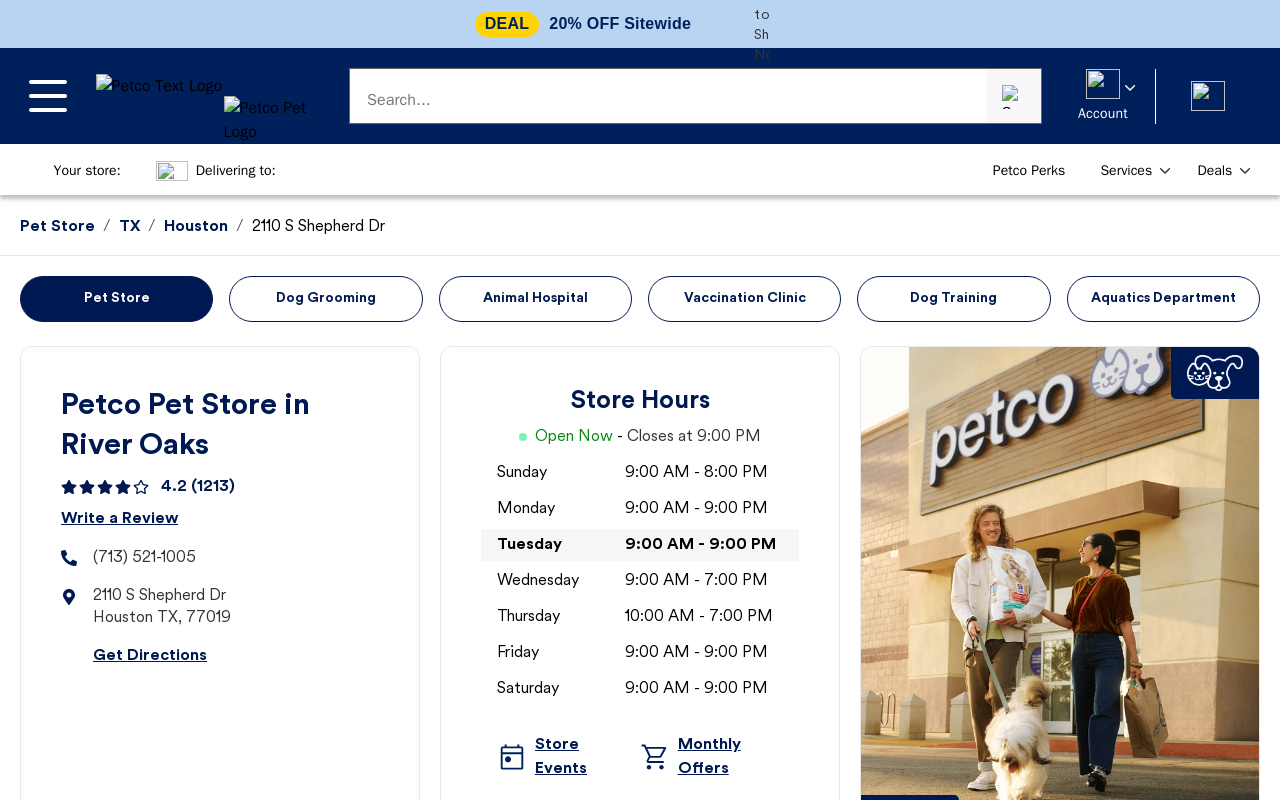1280x800 pixels.
Task: Switch to the Dog Grooming tab
Action: pyautogui.click(x=326, y=299)
